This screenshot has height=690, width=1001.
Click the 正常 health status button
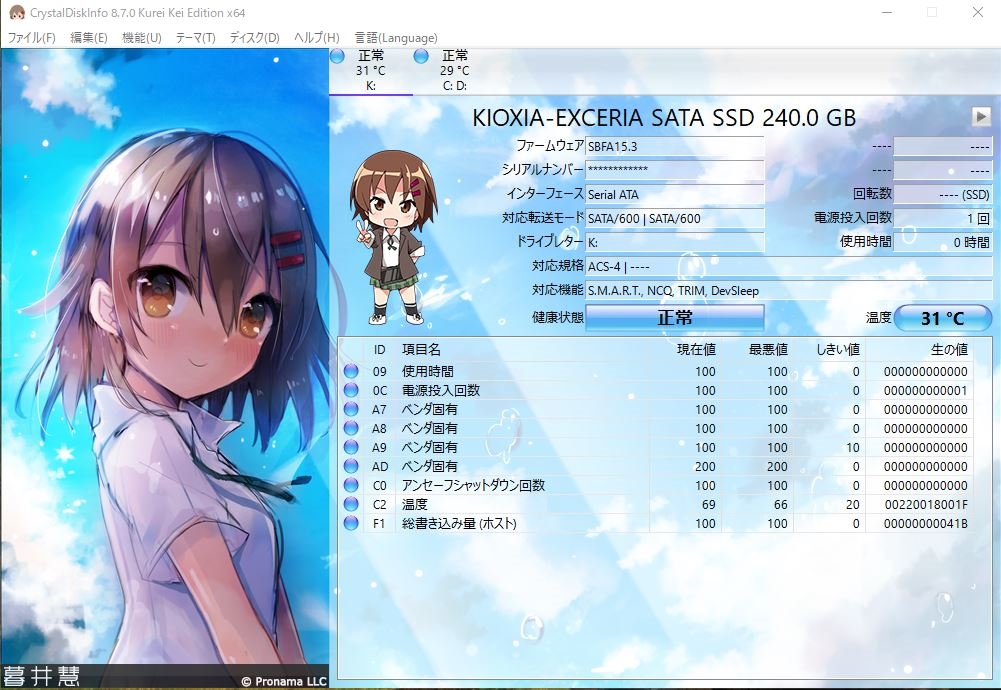coord(675,317)
